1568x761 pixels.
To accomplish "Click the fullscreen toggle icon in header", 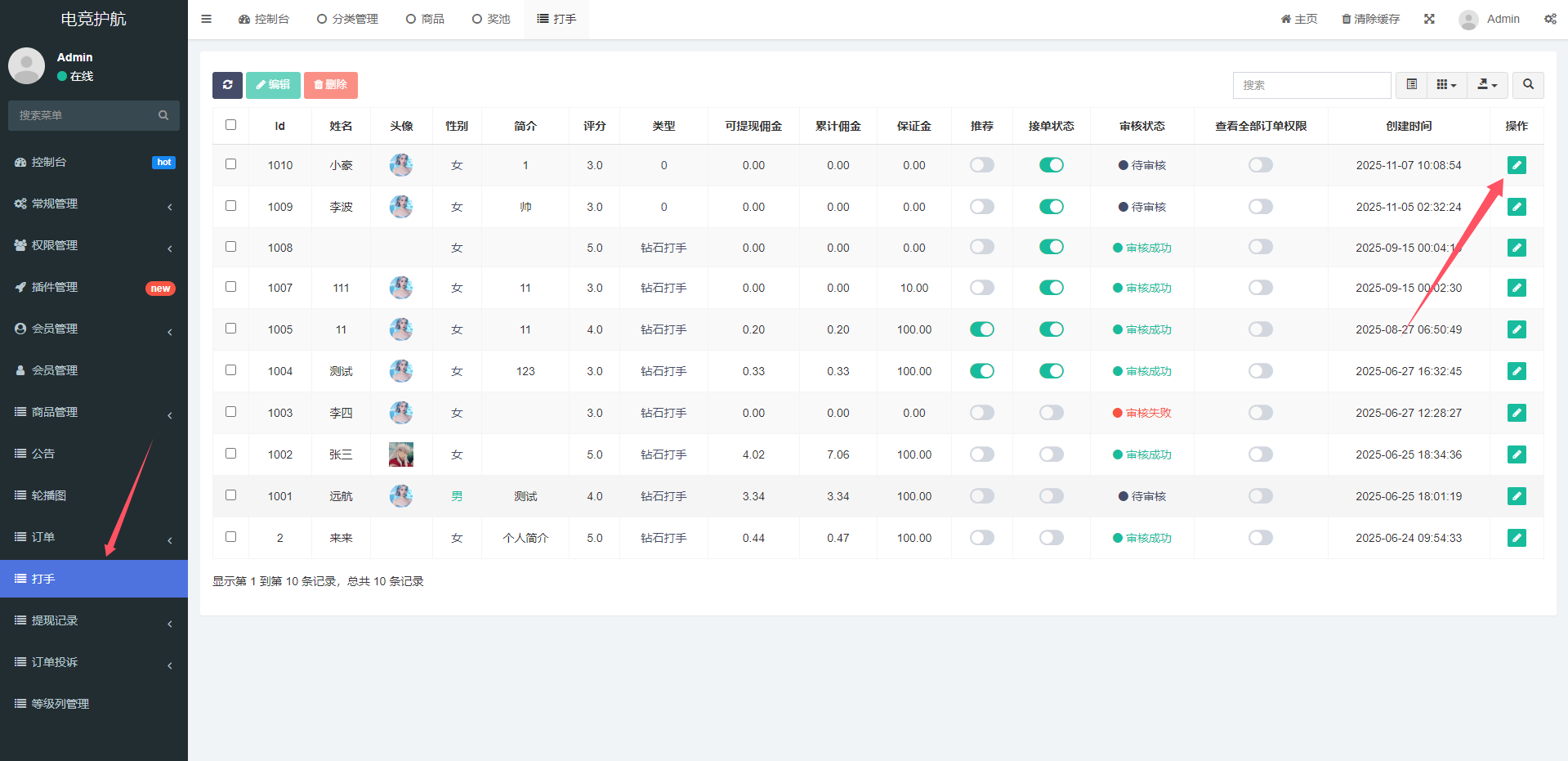I will 1429,19.
